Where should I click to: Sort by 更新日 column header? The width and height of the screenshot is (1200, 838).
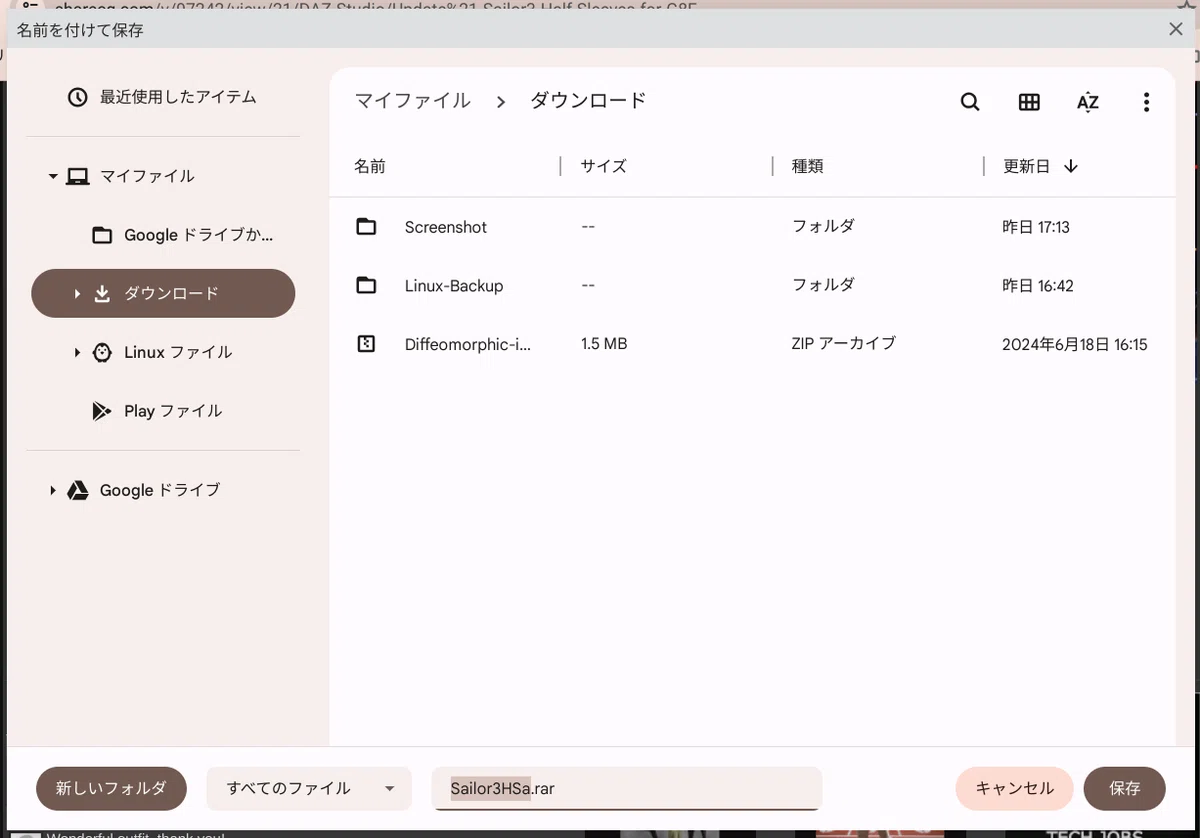point(1027,166)
